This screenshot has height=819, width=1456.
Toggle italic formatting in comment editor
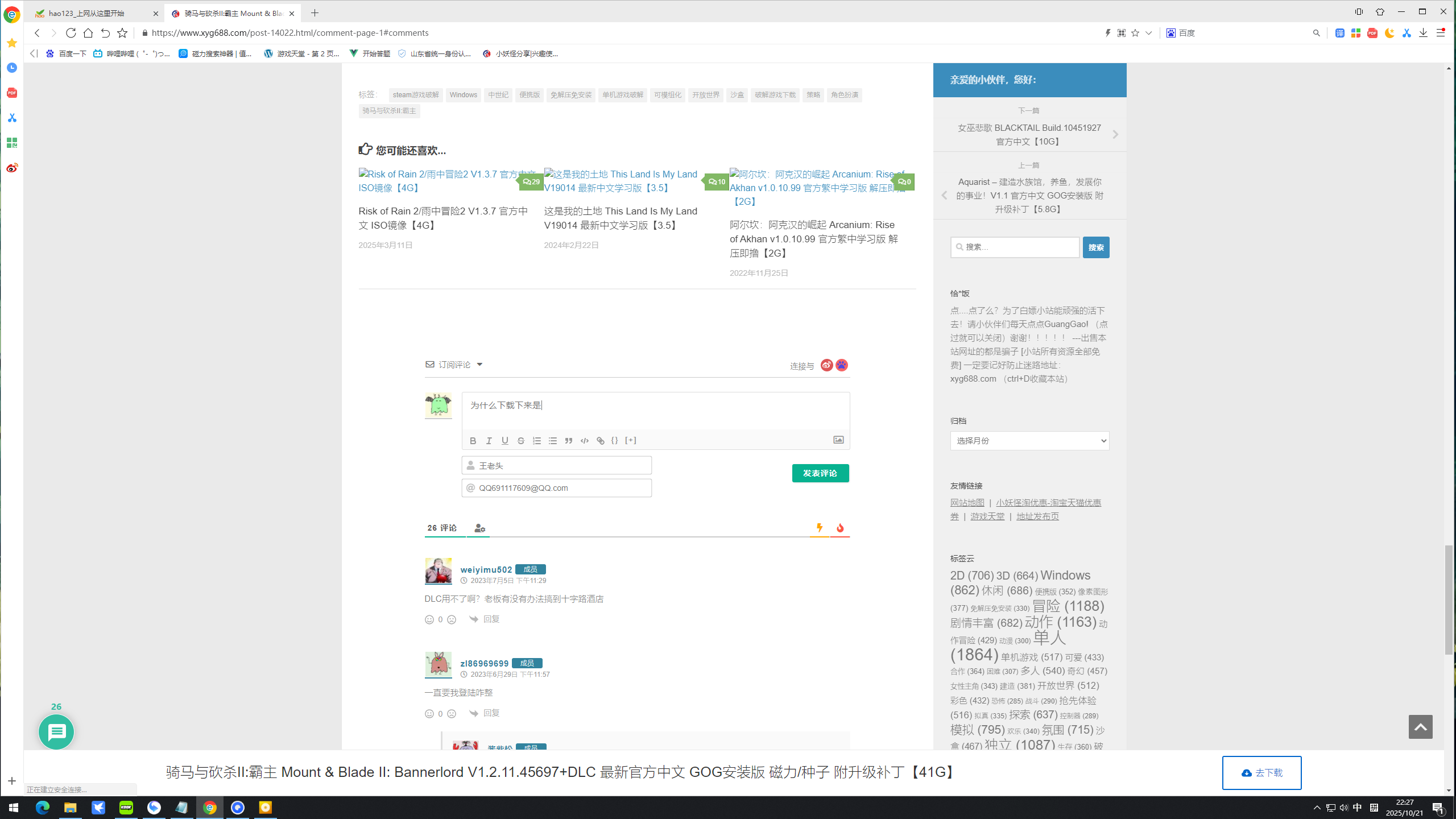[x=489, y=441]
